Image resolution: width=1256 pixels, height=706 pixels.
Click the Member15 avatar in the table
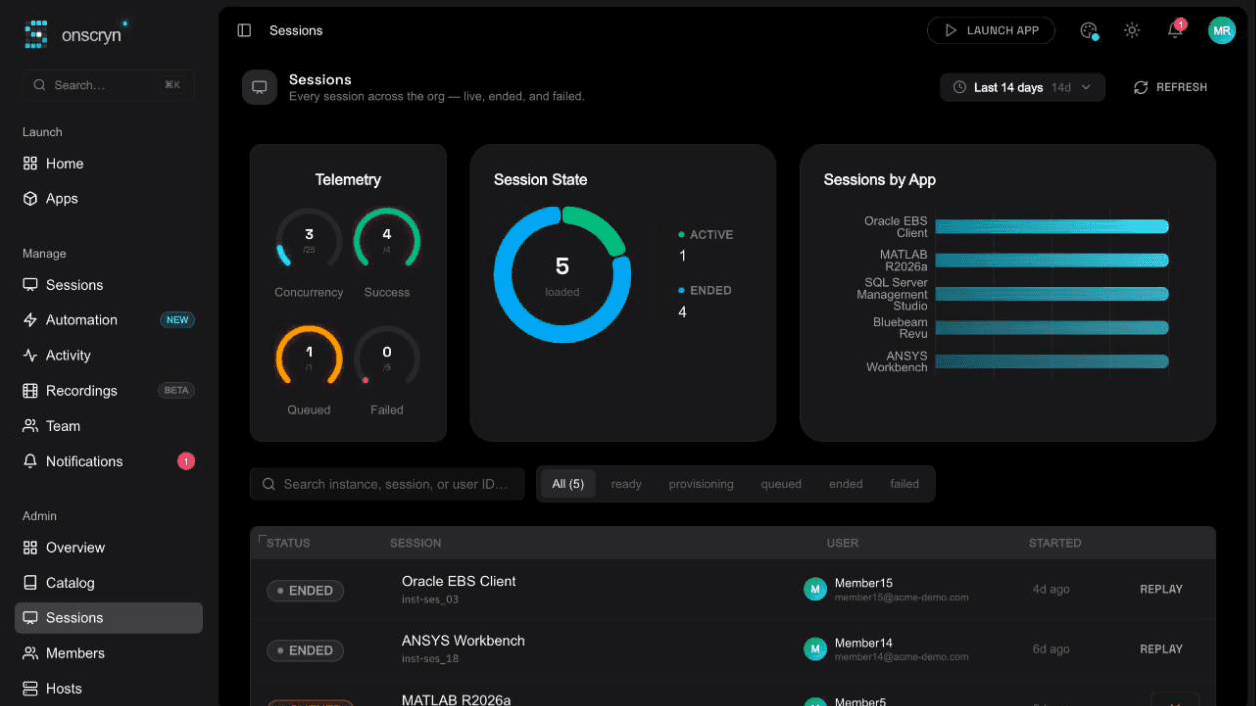pyautogui.click(x=815, y=590)
